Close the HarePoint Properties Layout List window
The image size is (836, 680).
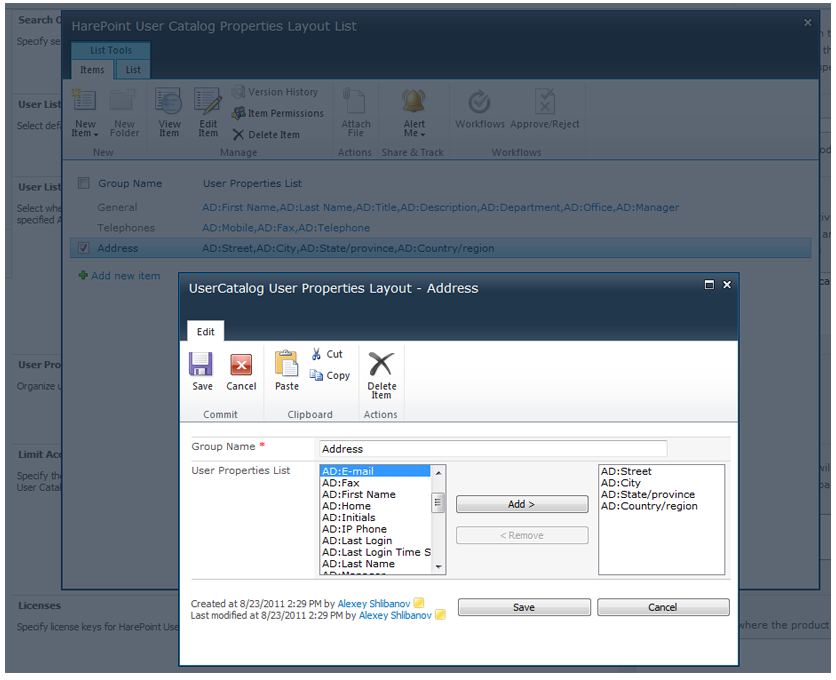pyautogui.click(x=808, y=22)
